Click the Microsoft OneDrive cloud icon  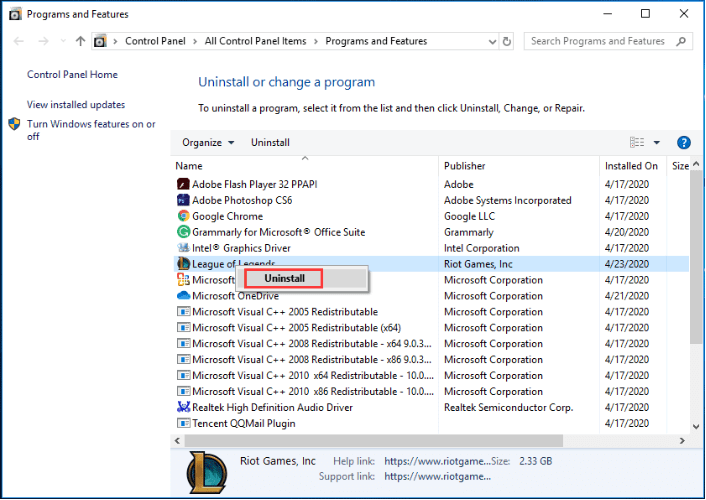point(183,295)
